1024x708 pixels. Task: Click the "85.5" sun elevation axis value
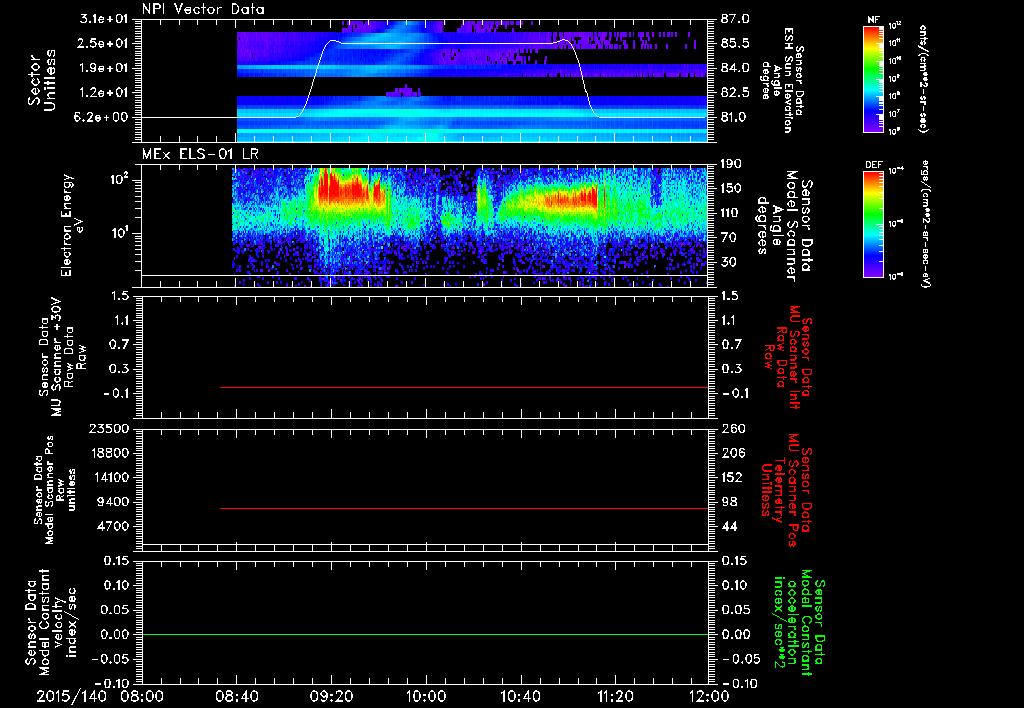735,43
